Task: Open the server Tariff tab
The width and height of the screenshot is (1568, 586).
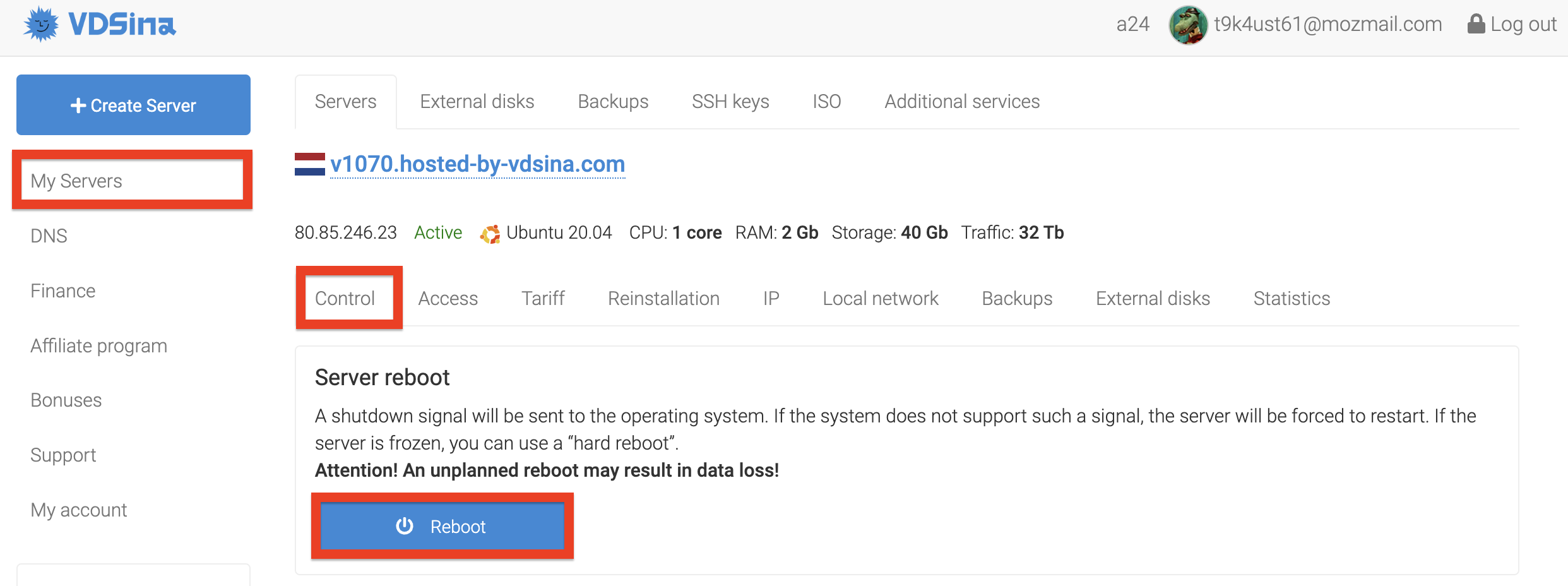Action: pos(543,299)
